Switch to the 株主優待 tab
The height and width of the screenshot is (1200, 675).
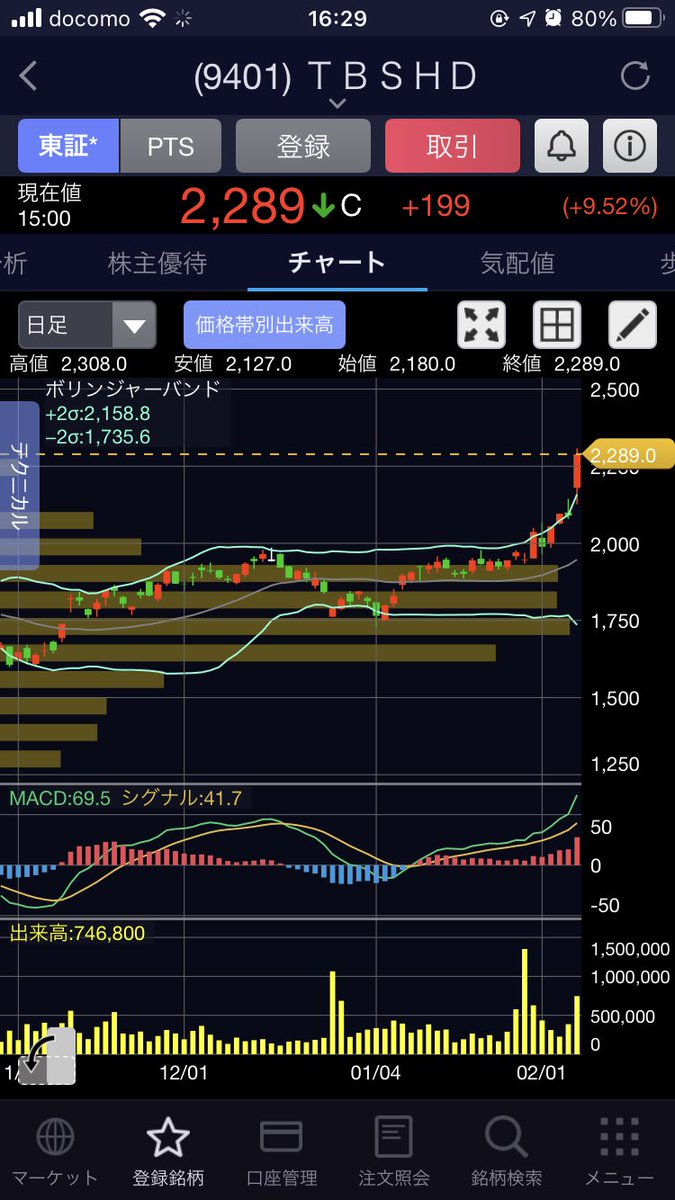click(157, 263)
